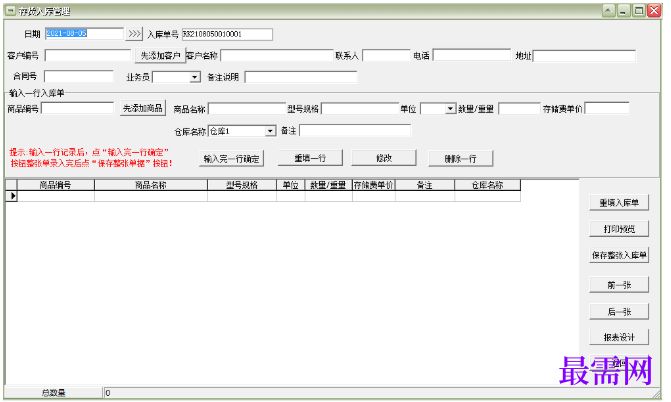Click the 电话 input field

click(x=472, y=55)
